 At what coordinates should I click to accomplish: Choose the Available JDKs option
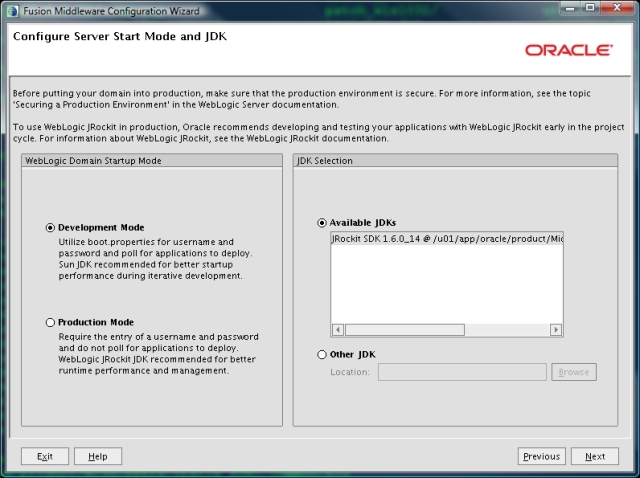[322, 223]
